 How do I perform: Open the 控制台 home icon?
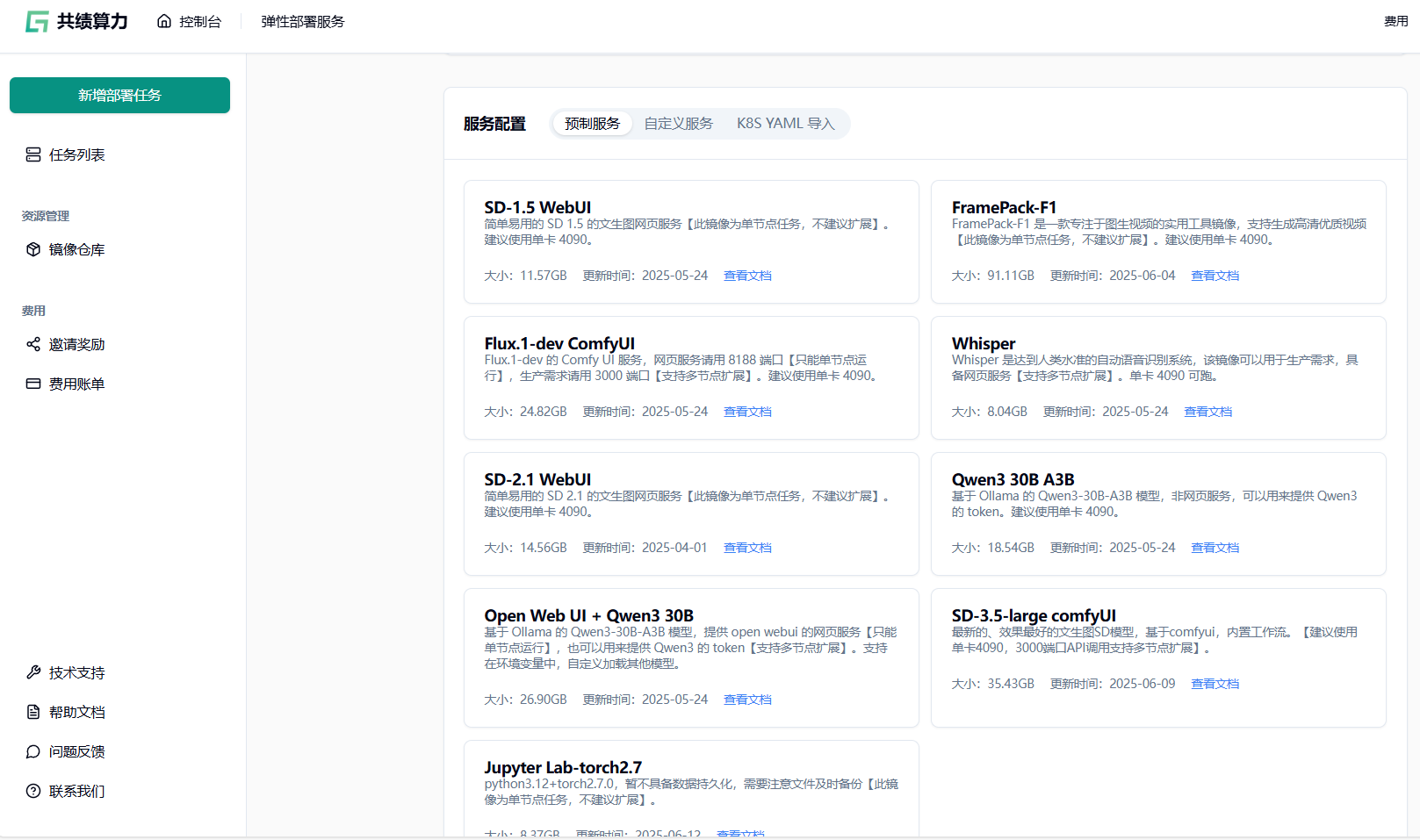pyautogui.click(x=164, y=22)
